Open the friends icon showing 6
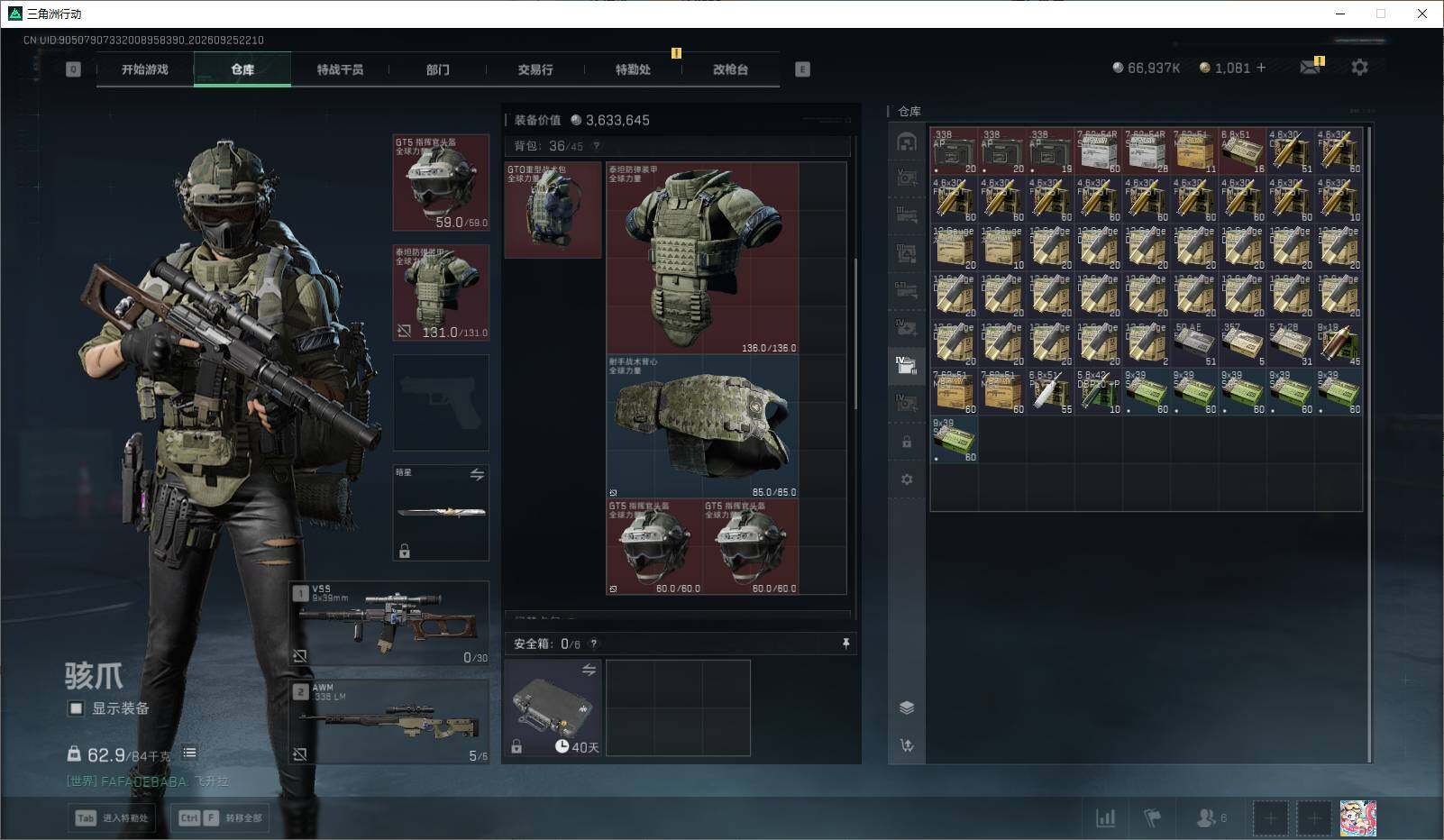 pos(1211,817)
